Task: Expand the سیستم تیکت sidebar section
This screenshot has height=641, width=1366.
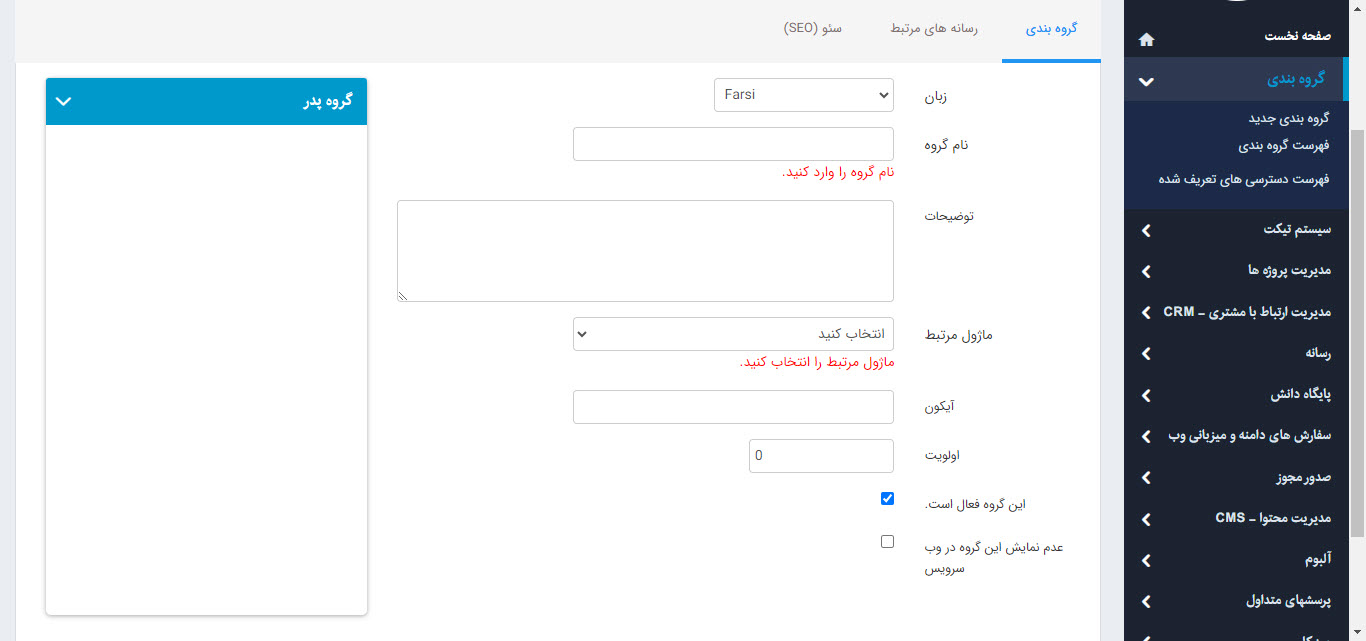Action: tap(1146, 230)
